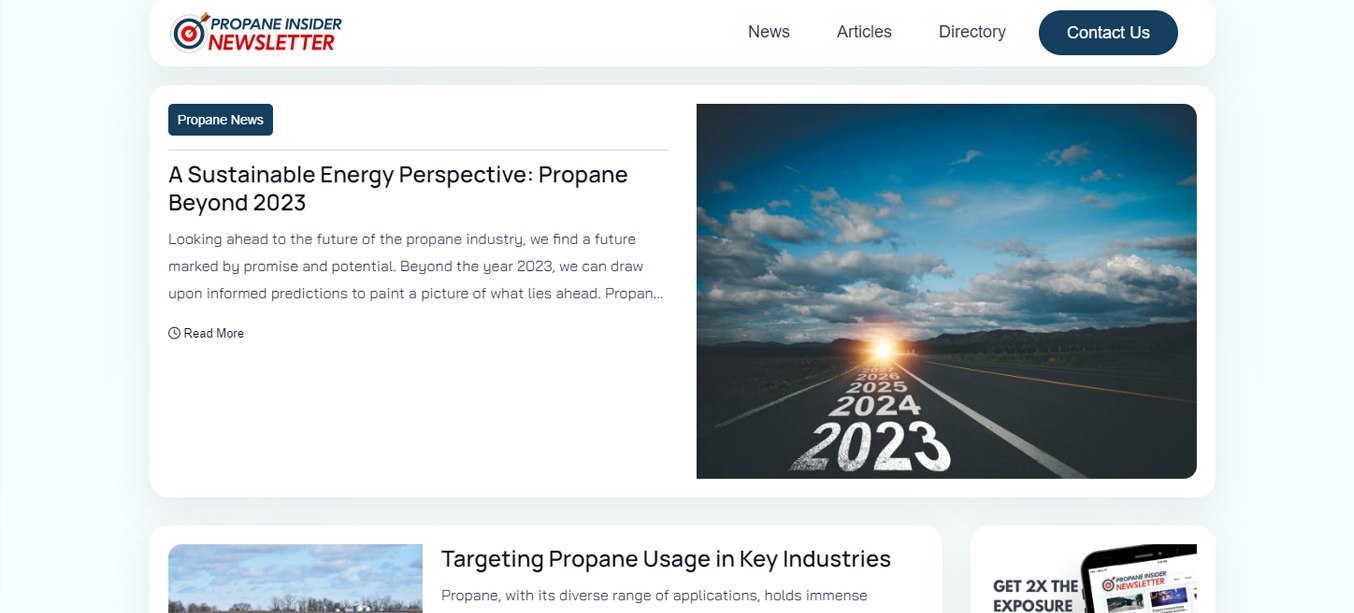Image resolution: width=1354 pixels, height=613 pixels.
Task: Open article A Sustainable Energy Perspective headline
Action: click(x=398, y=188)
